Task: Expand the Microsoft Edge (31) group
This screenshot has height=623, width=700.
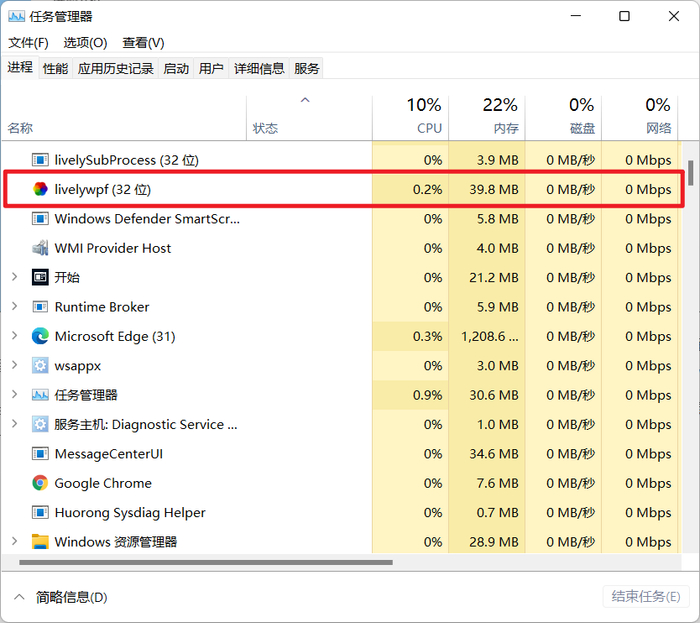Action: [x=14, y=336]
